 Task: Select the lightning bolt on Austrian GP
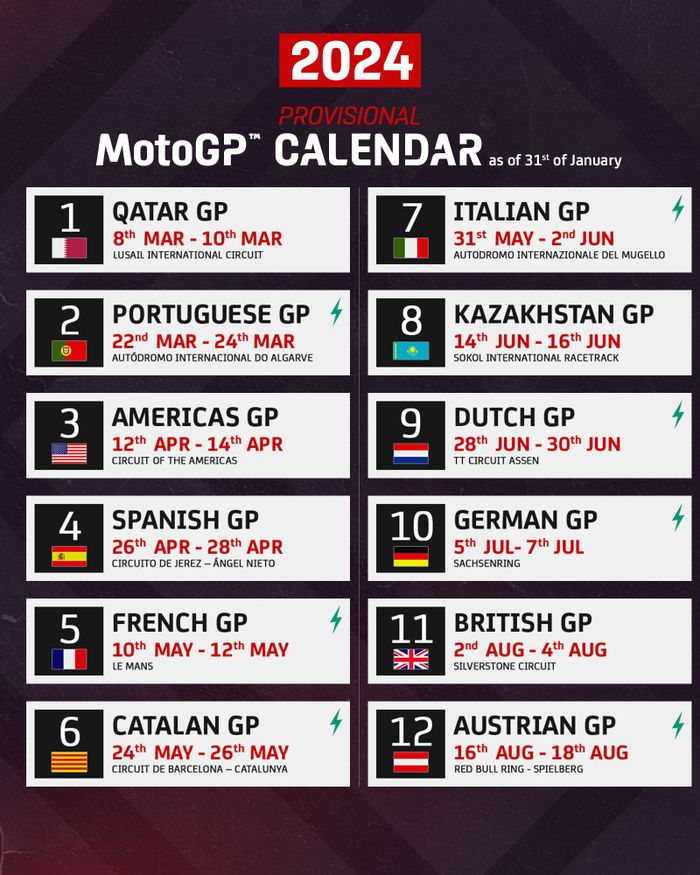pos(677,723)
